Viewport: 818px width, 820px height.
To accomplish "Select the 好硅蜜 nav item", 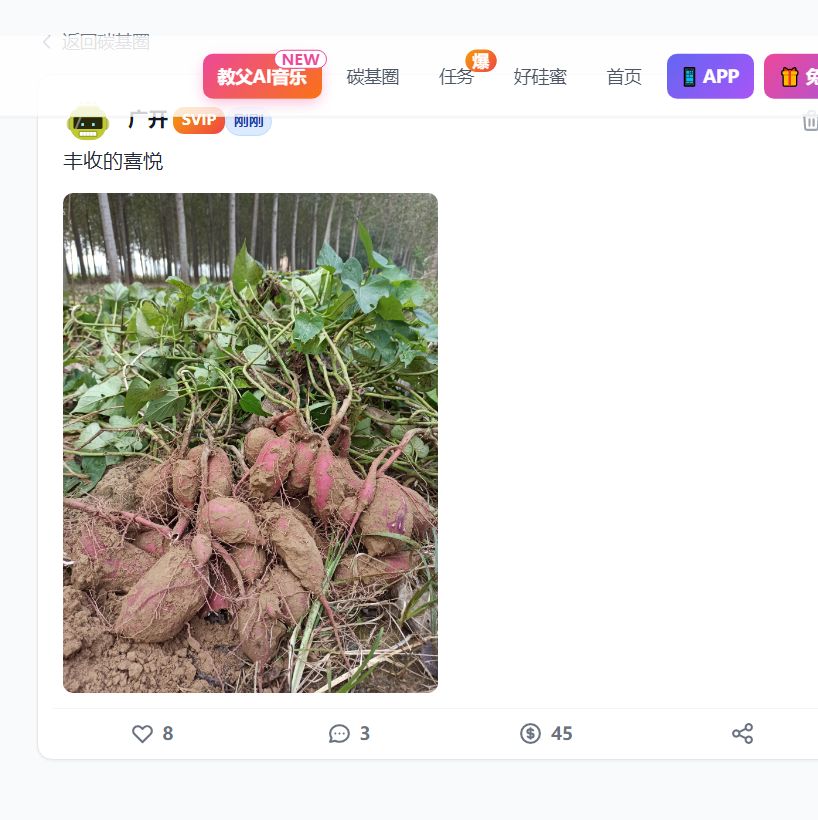I will (x=540, y=77).
